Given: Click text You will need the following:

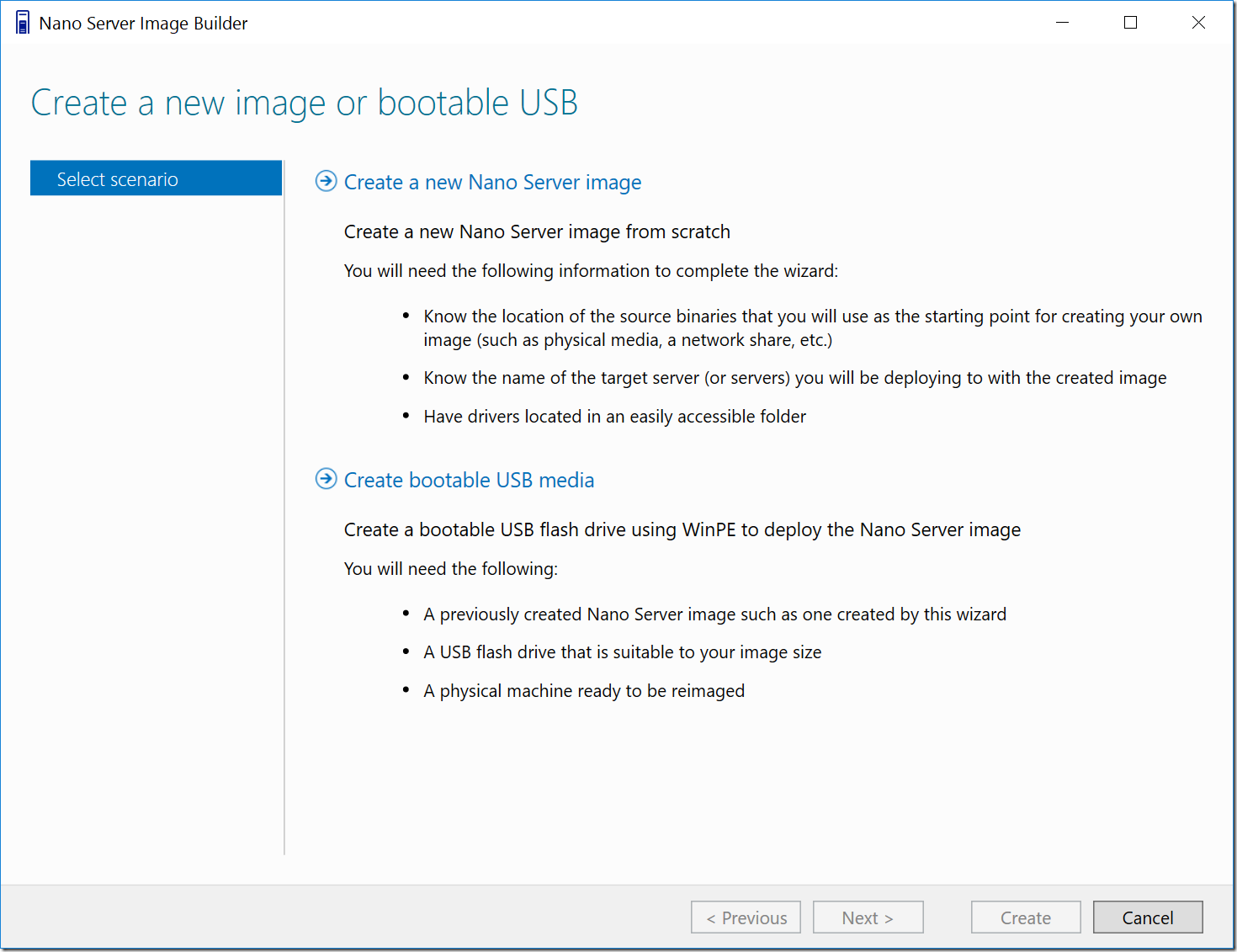Looking at the screenshot, I should coord(451,569).
